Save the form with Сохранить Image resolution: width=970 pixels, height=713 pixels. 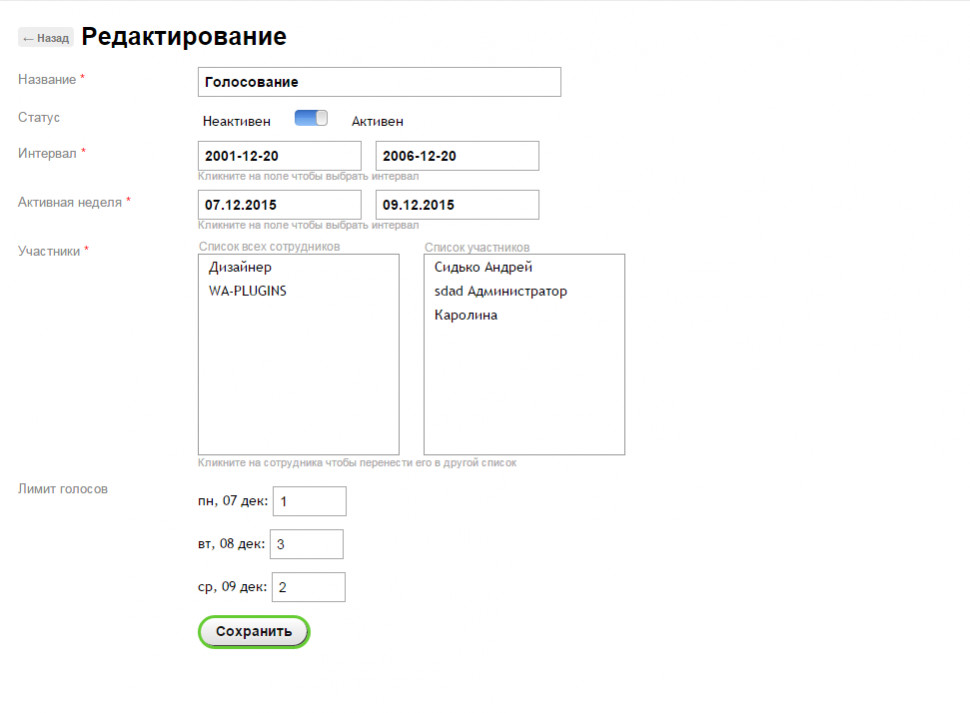click(254, 631)
